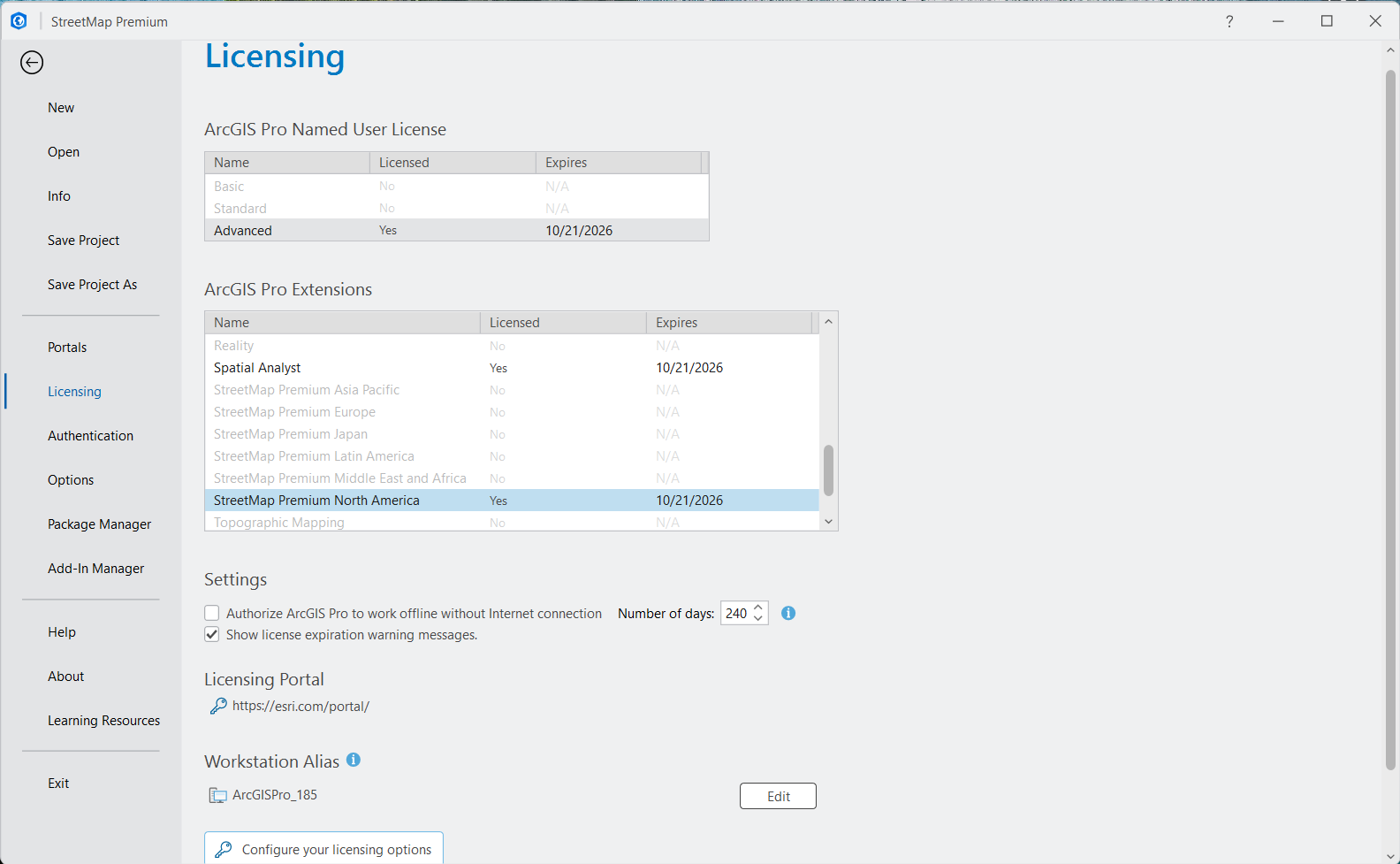This screenshot has height=864, width=1400.
Task: Maximize the StreetMap Premium window
Action: (1327, 21)
